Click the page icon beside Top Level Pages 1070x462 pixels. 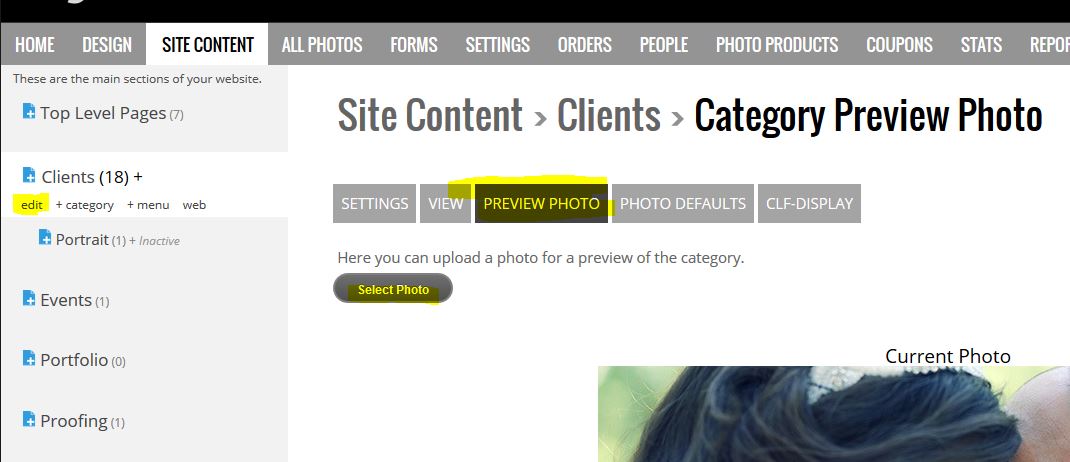tap(29, 111)
